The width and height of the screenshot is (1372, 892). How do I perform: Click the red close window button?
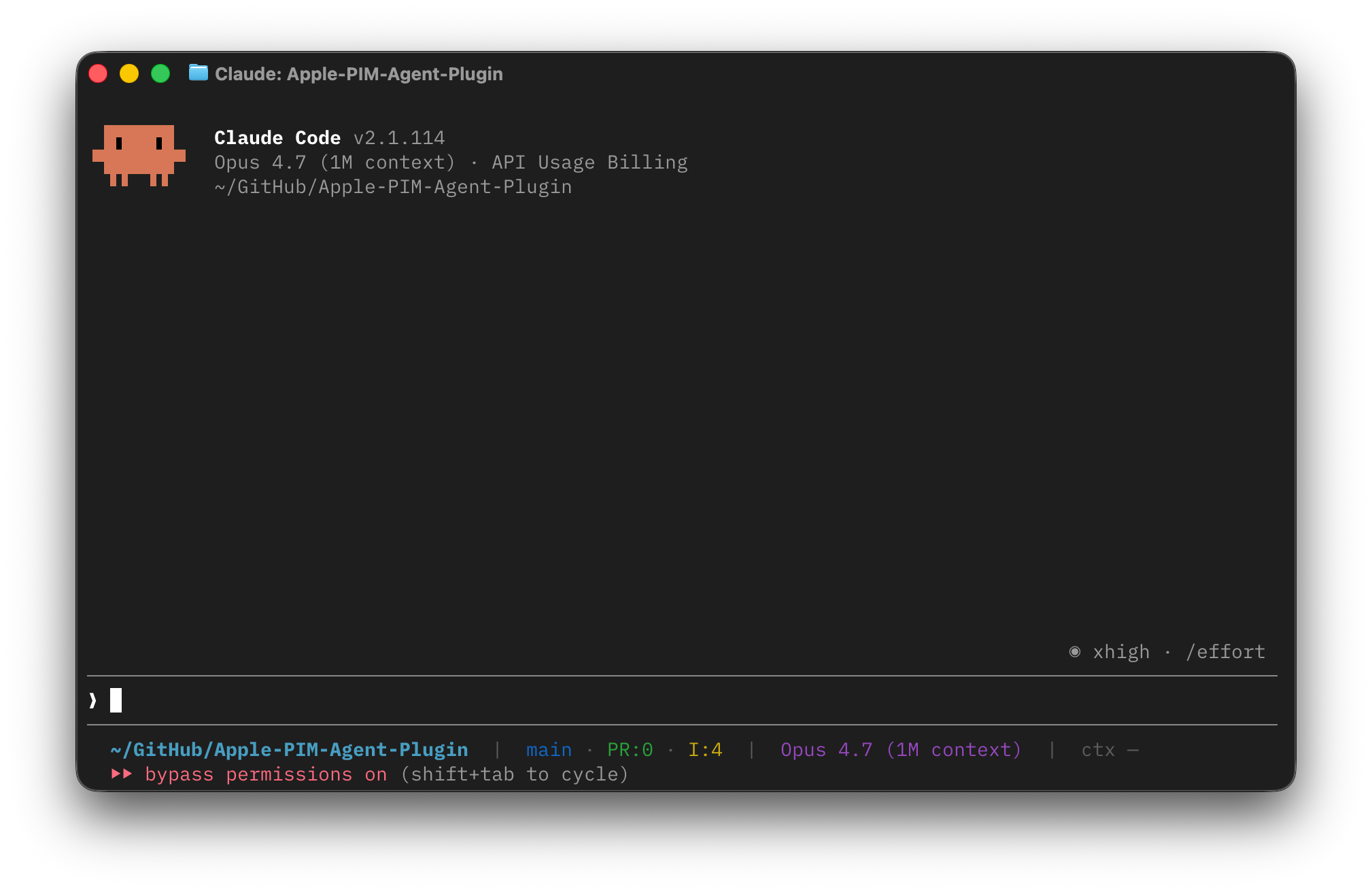point(99,73)
